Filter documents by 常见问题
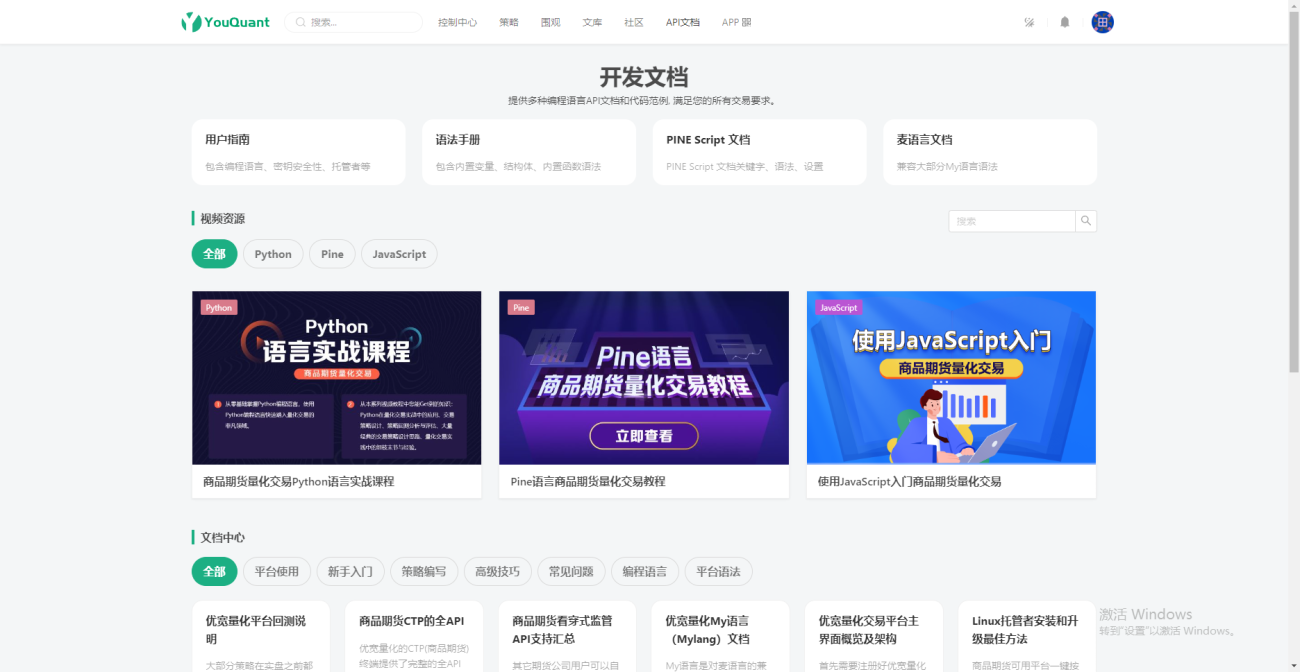This screenshot has height=672, width=1300. pos(571,572)
